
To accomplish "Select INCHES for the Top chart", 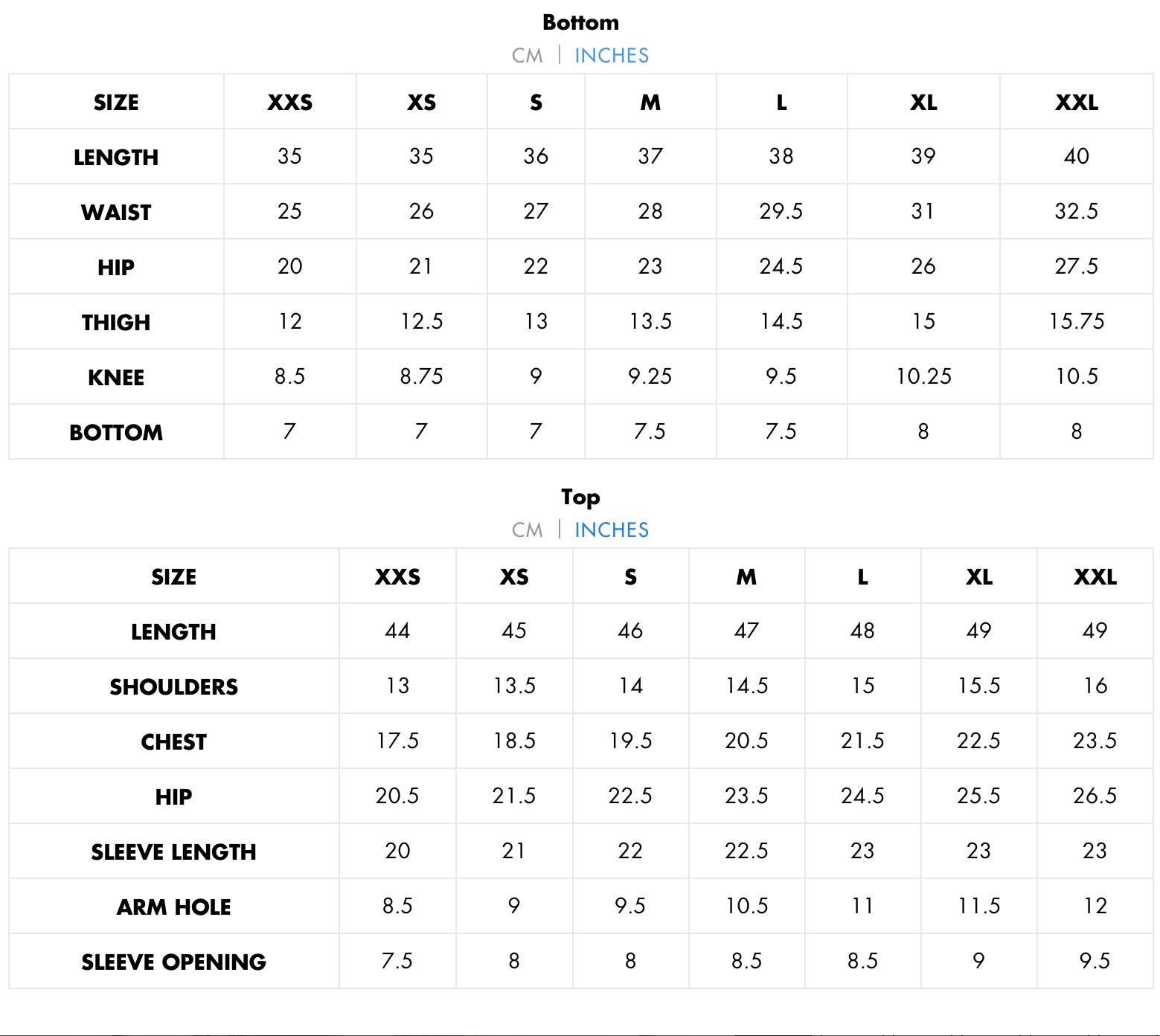I will pos(611,530).
